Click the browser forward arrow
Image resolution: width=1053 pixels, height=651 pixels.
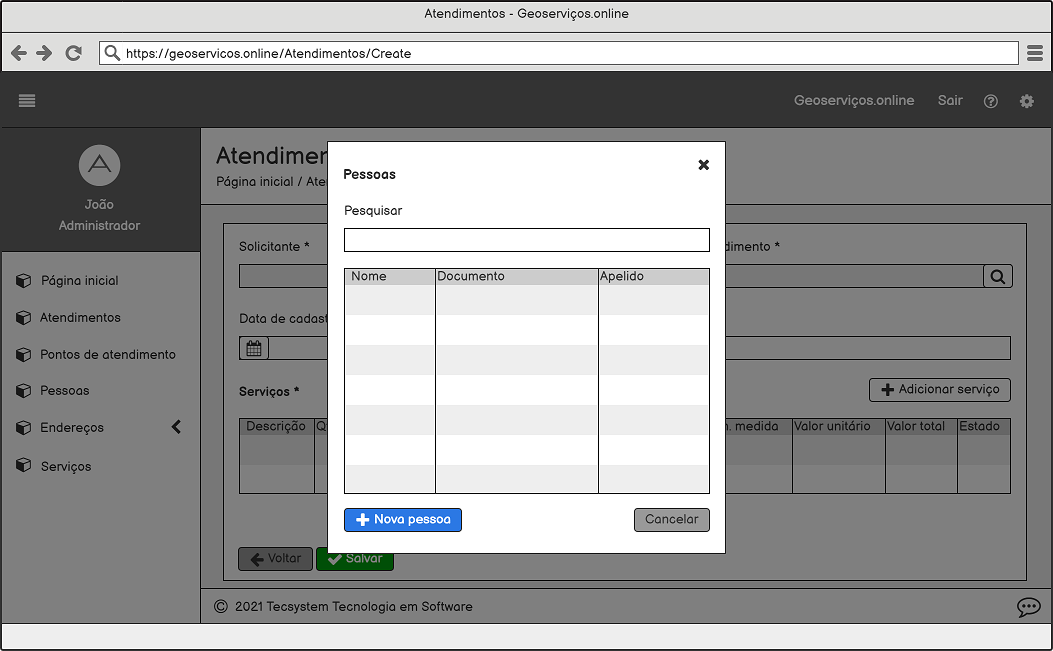click(45, 53)
